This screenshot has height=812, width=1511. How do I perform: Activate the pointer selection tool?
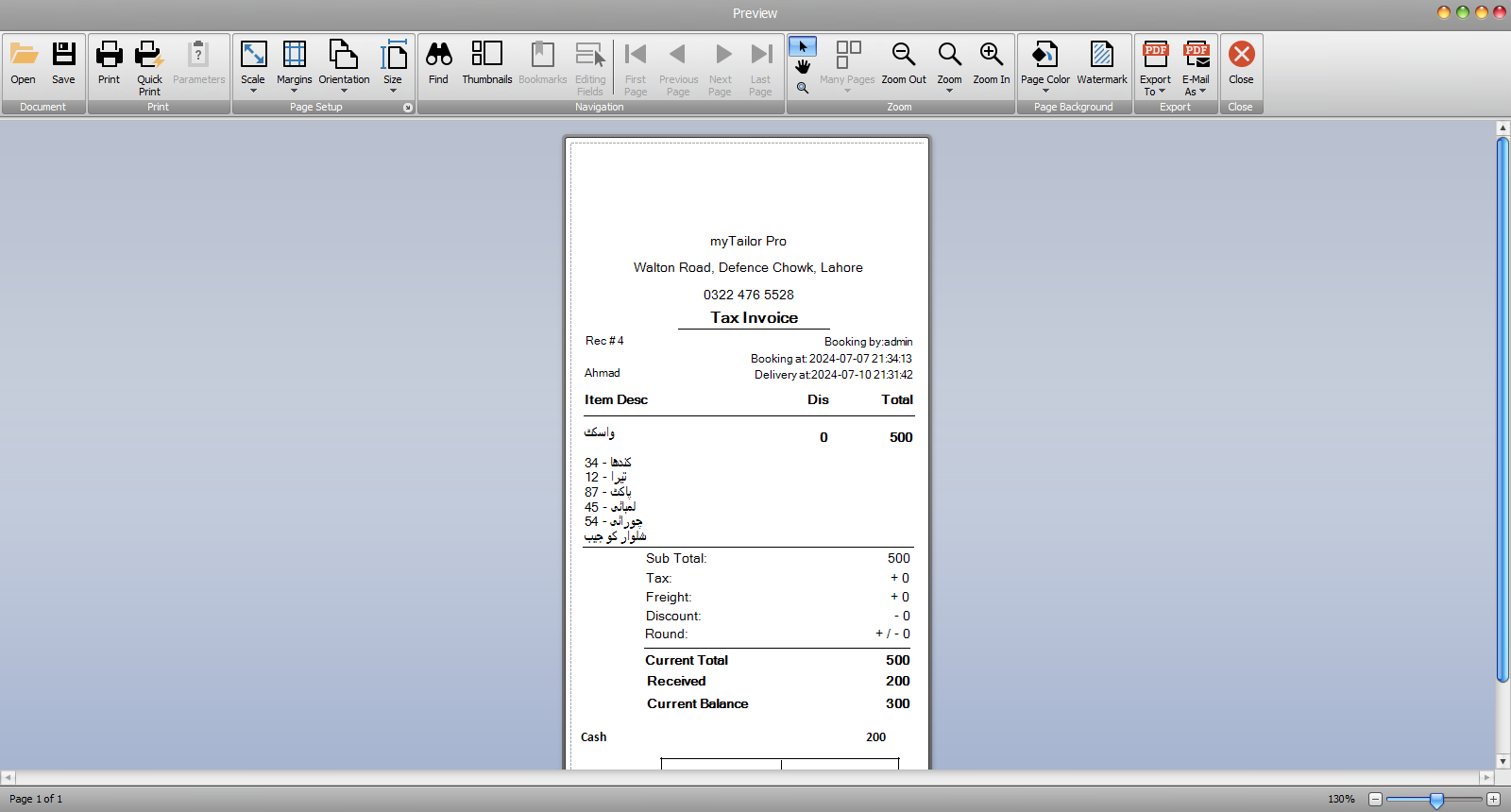tap(803, 46)
